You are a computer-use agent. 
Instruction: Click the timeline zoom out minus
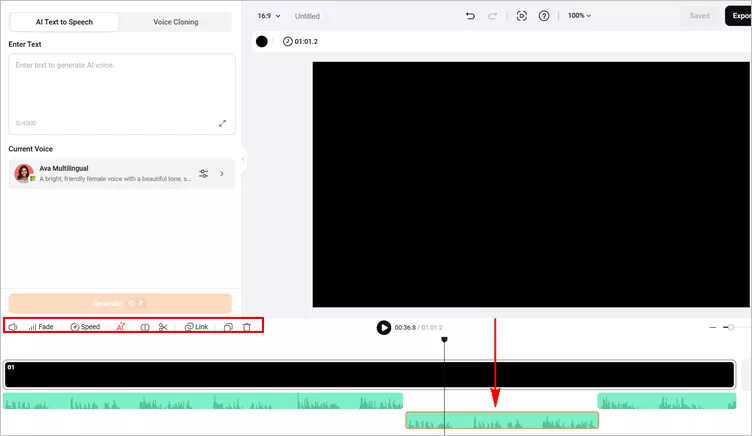713,327
